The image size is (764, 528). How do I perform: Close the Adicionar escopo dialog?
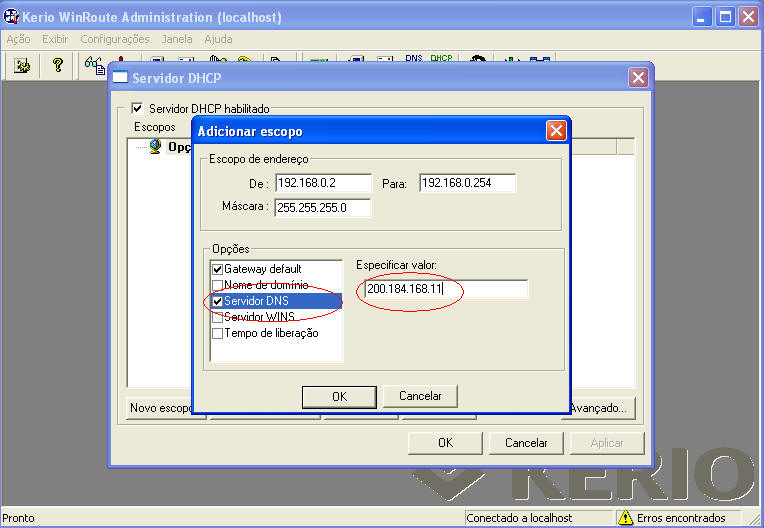click(x=556, y=131)
